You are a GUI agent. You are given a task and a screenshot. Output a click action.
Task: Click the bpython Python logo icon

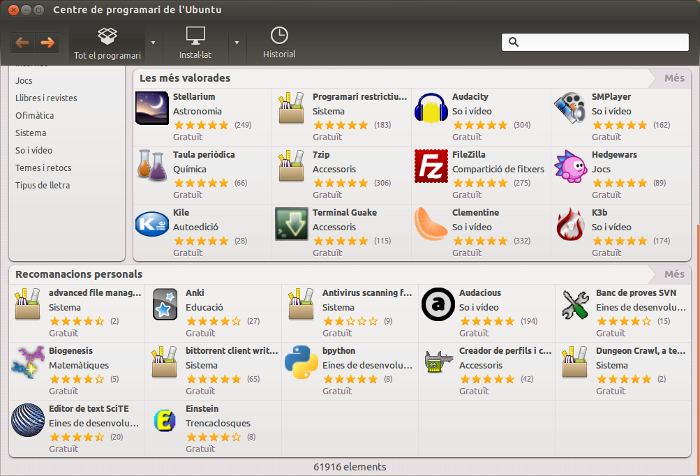point(301,362)
